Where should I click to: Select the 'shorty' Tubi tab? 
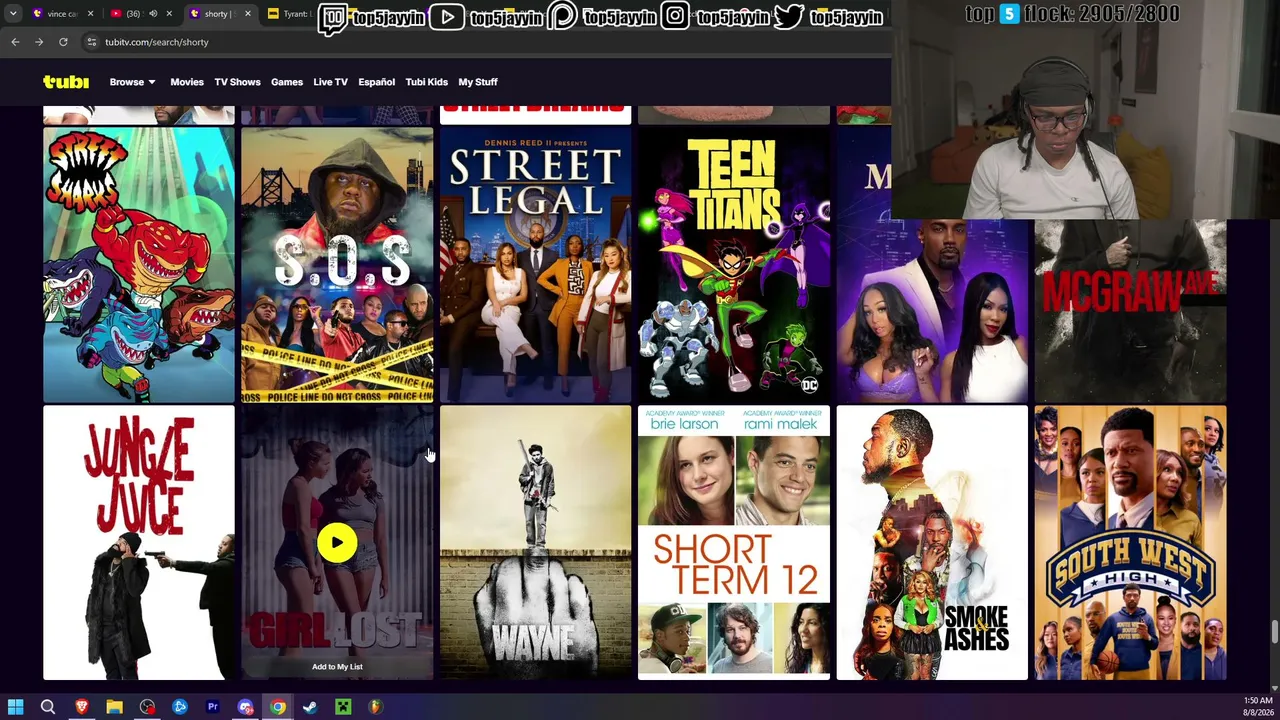click(218, 14)
